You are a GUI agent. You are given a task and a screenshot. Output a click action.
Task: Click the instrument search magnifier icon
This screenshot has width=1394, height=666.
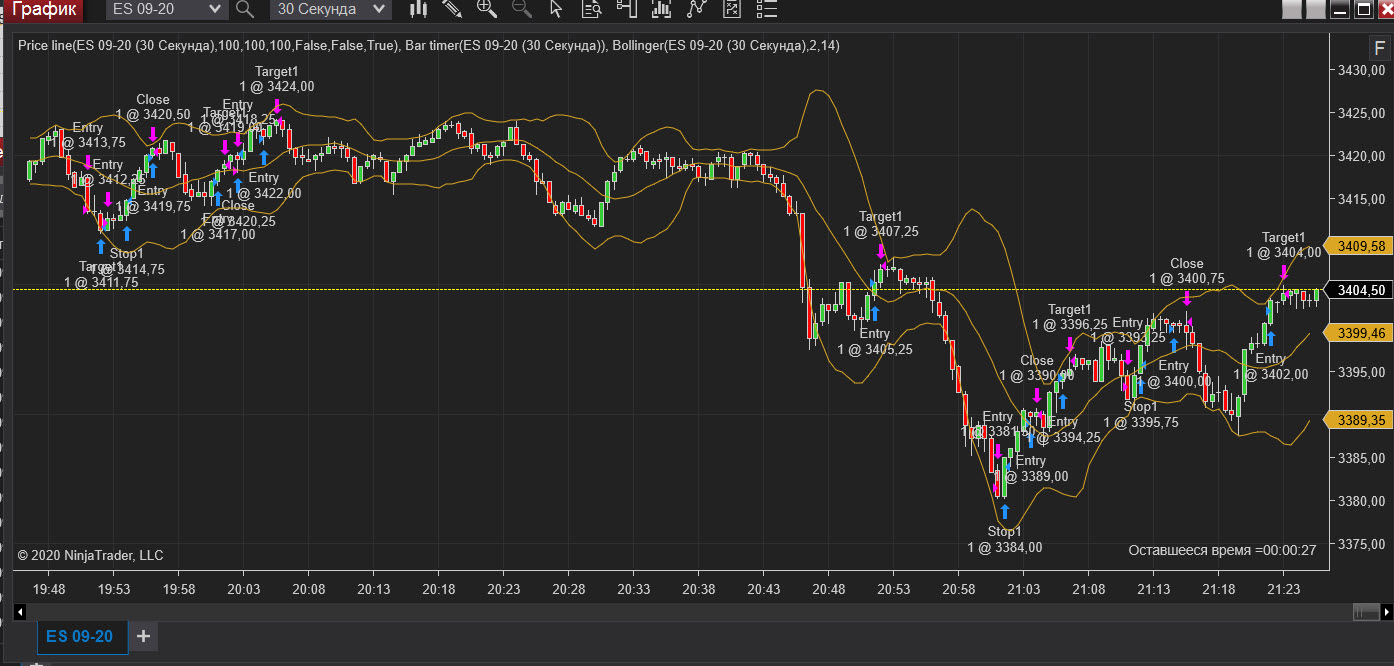pyautogui.click(x=245, y=9)
